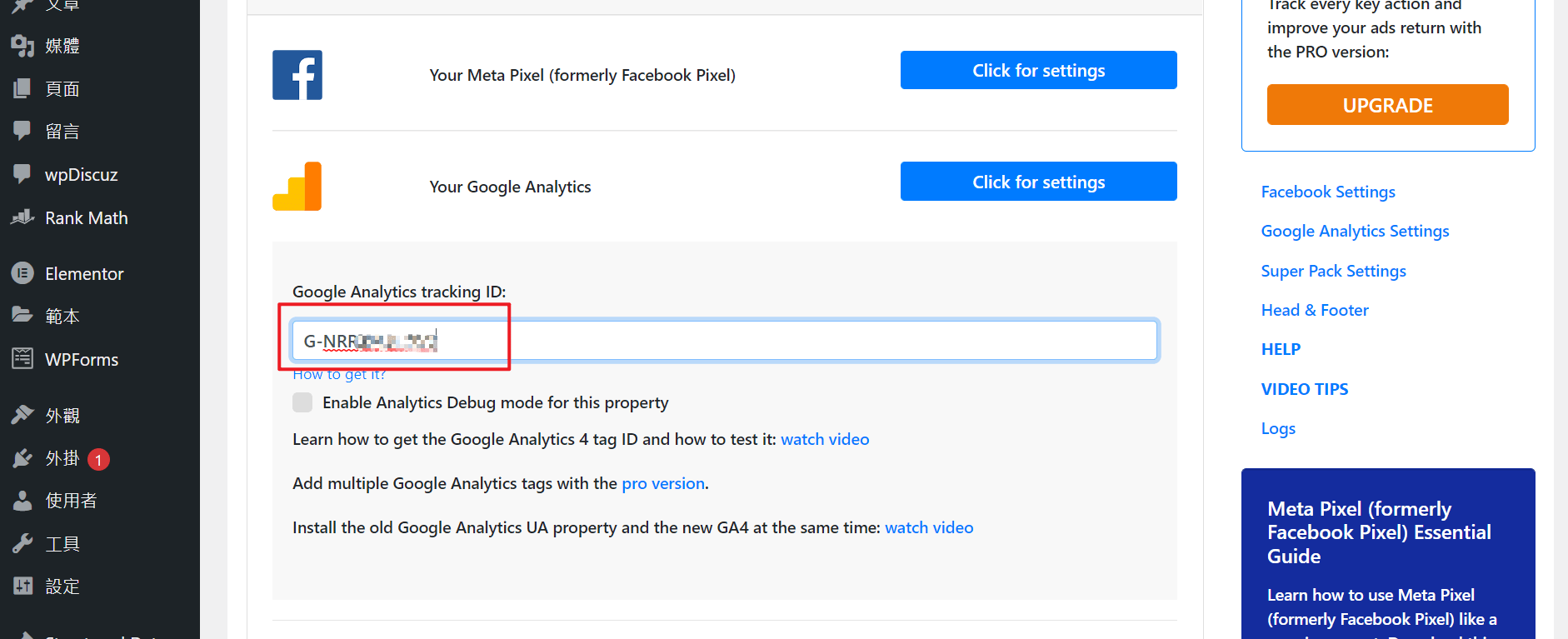Click the Google Analytics tracking ID field
Image resolution: width=1568 pixels, height=639 pixels.
click(x=725, y=341)
